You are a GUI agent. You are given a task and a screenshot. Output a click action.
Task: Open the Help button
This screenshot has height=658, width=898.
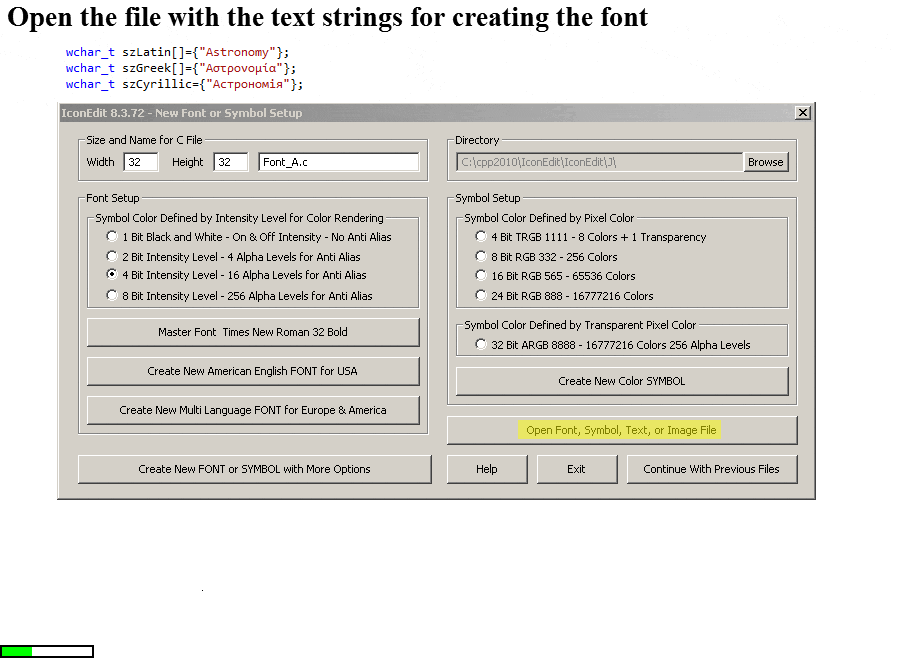click(x=487, y=469)
